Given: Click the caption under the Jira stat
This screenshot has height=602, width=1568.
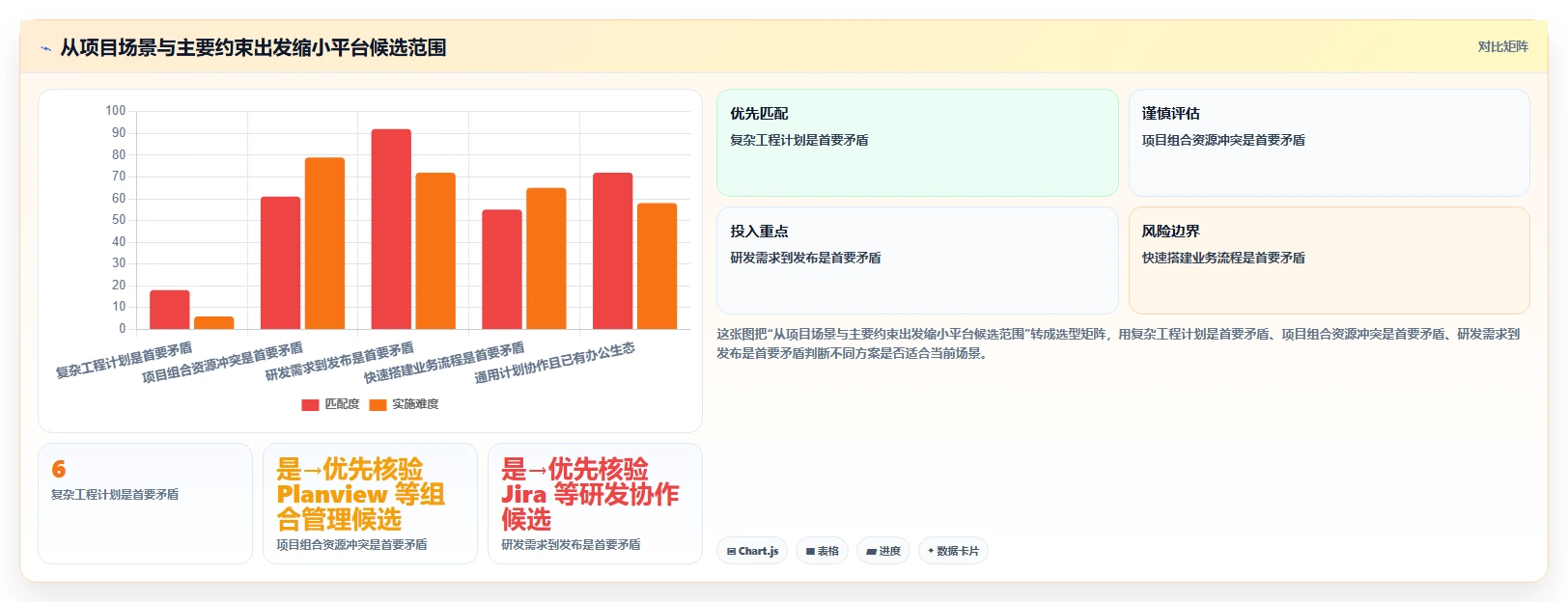Looking at the screenshot, I should tap(571, 544).
